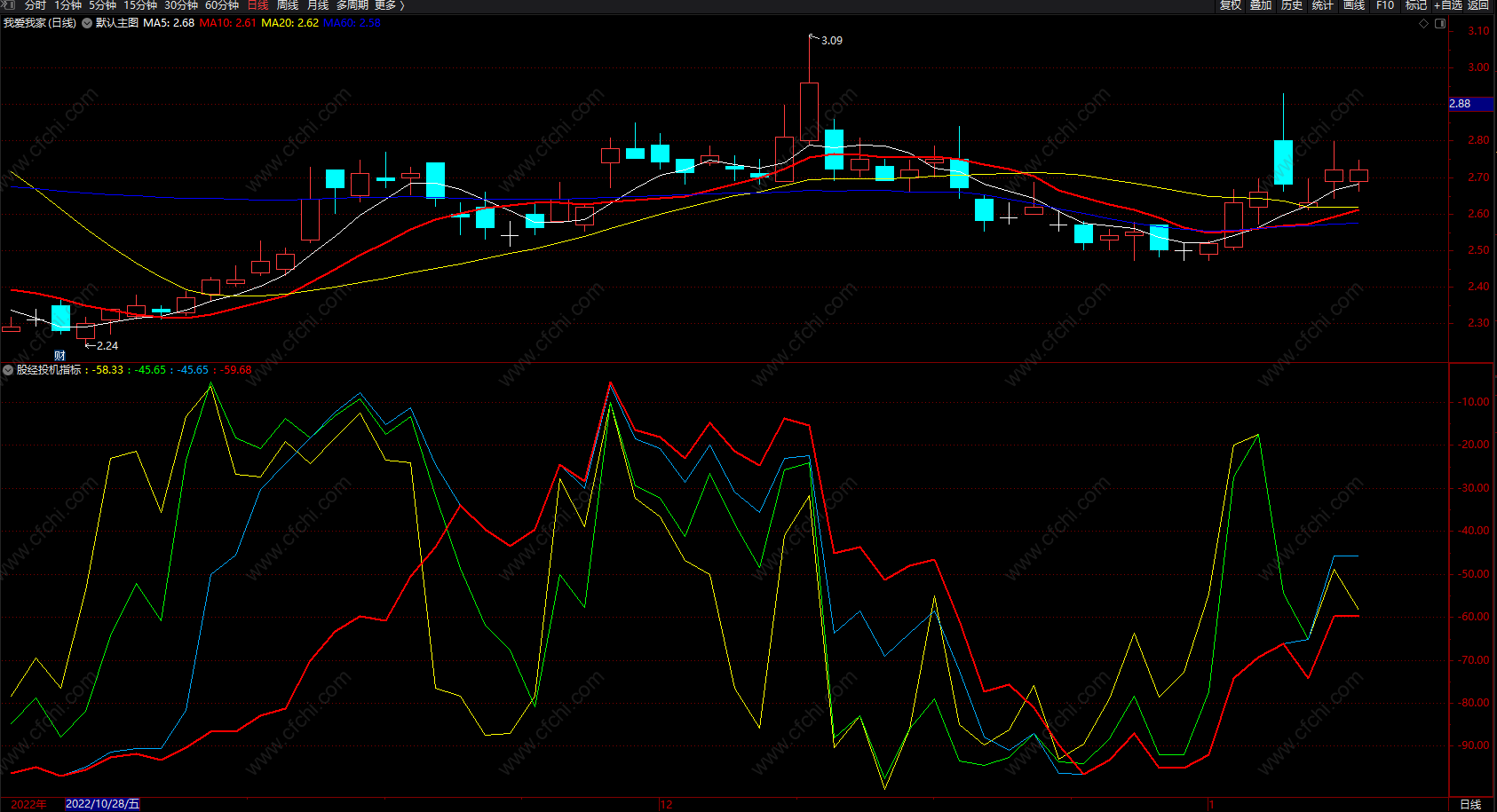This screenshot has width=1497, height=812.
Task: Open the 画线 drawing tools
Action: (1354, 5)
